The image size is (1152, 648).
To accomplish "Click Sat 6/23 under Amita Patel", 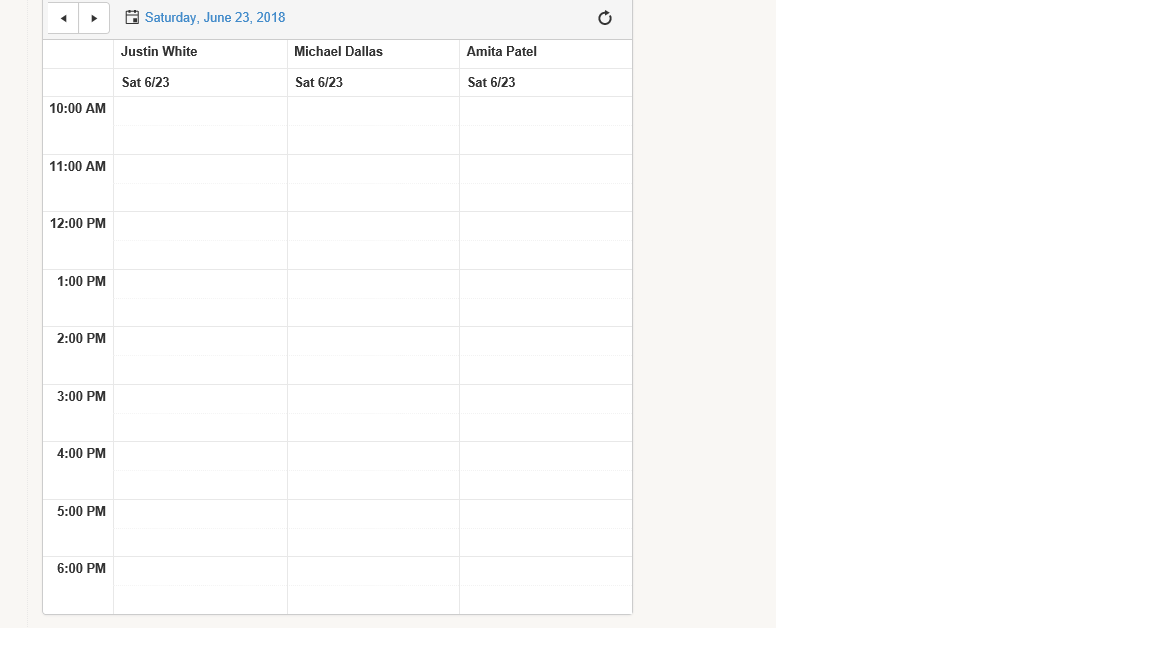I will point(492,83).
